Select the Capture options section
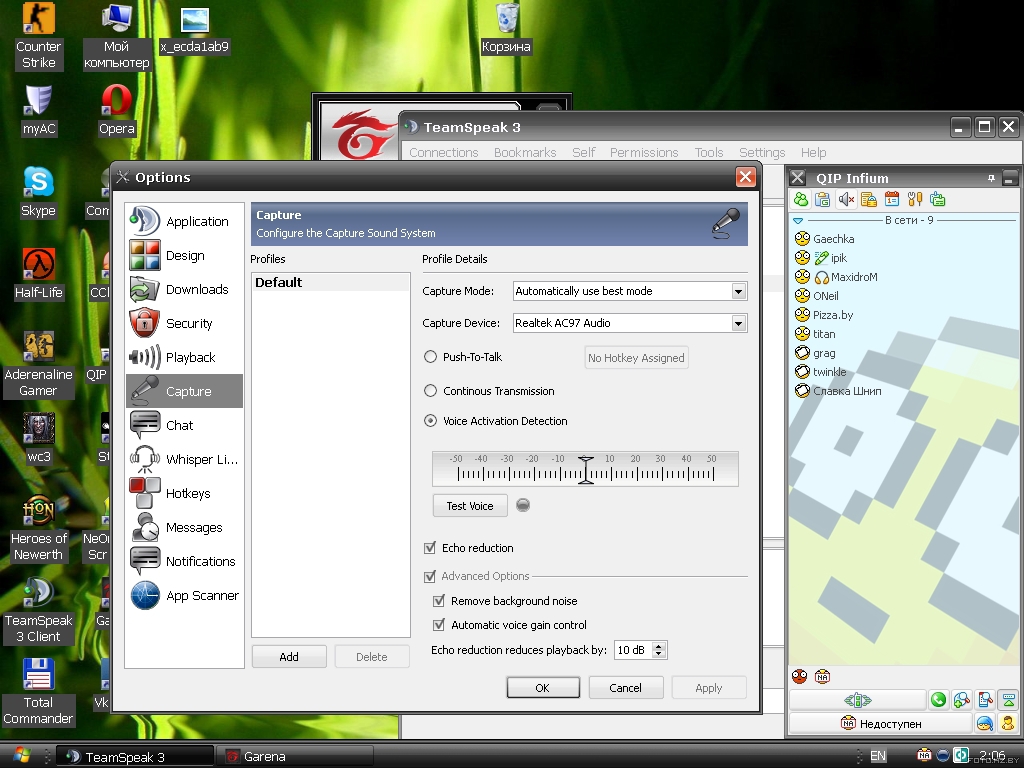Image resolution: width=1024 pixels, height=768 pixels. [x=184, y=391]
